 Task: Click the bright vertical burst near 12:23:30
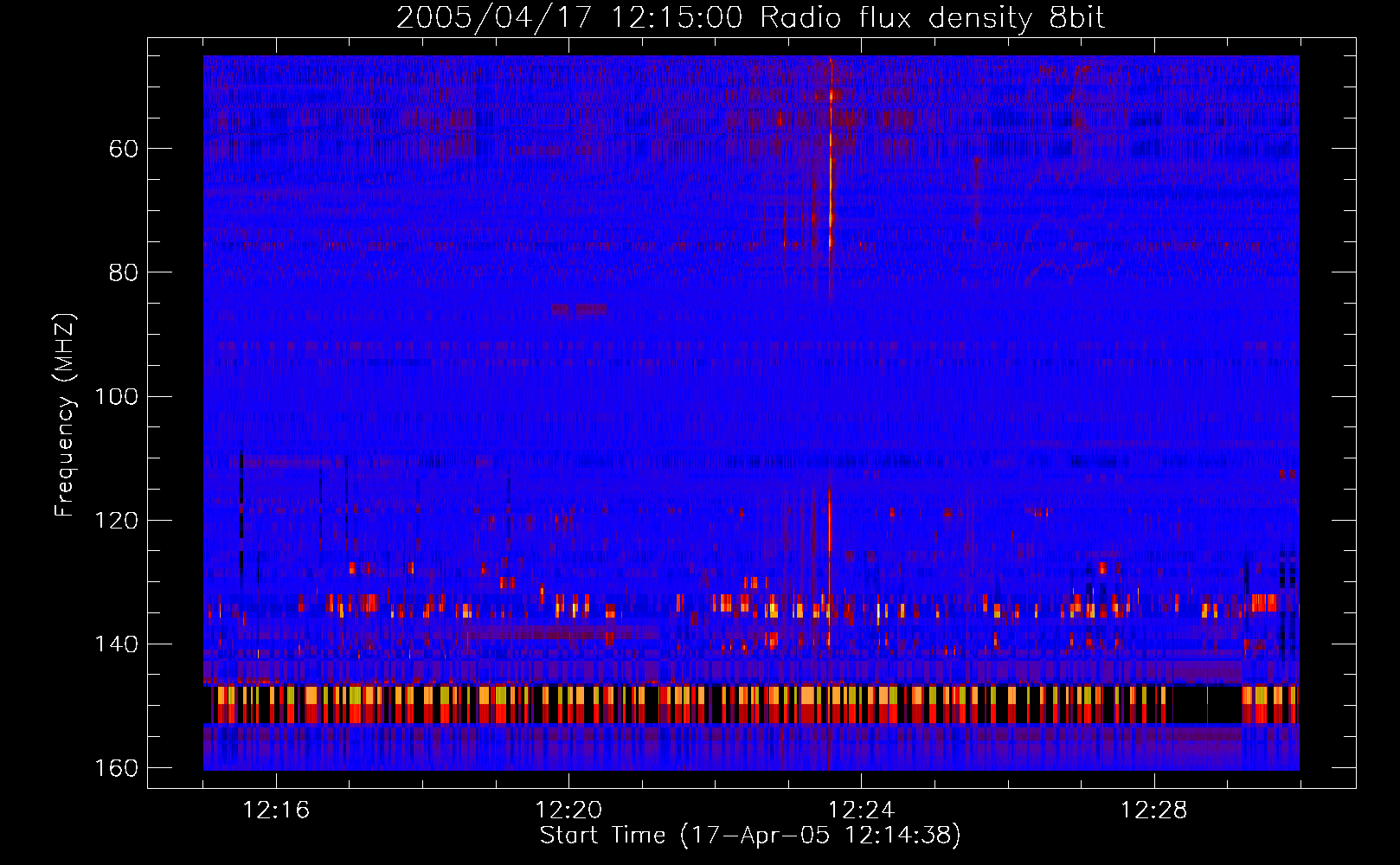point(830,182)
